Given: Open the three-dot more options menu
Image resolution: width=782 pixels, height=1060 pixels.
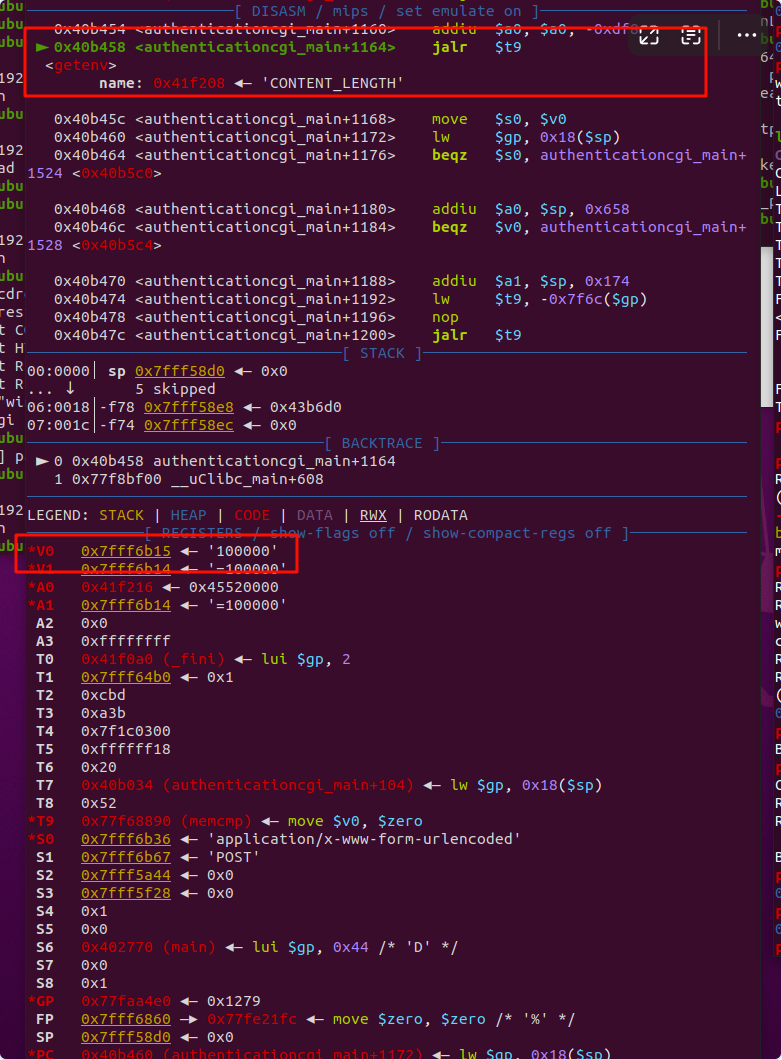Looking at the screenshot, I should tap(746, 36).
